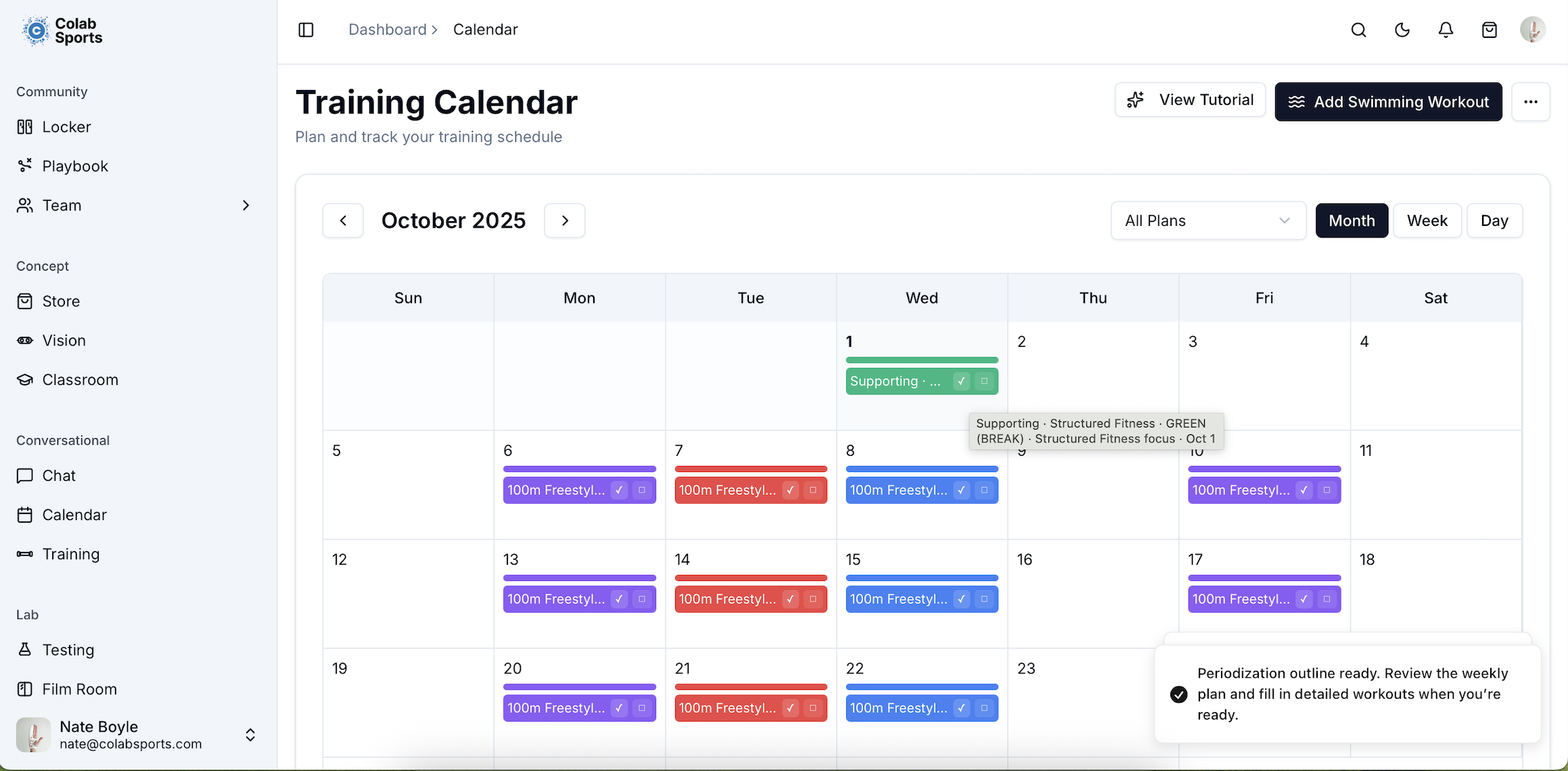Click purple bar above Oct 13 workout
1568x771 pixels.
579,578
